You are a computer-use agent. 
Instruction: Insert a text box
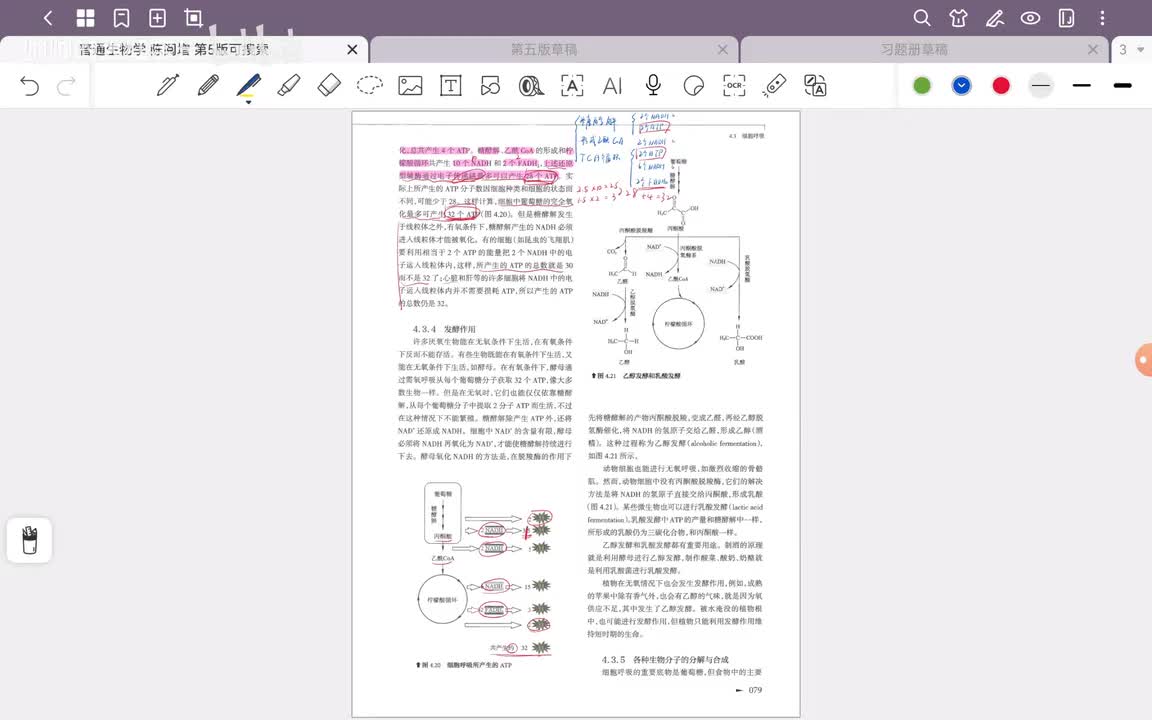(450, 85)
